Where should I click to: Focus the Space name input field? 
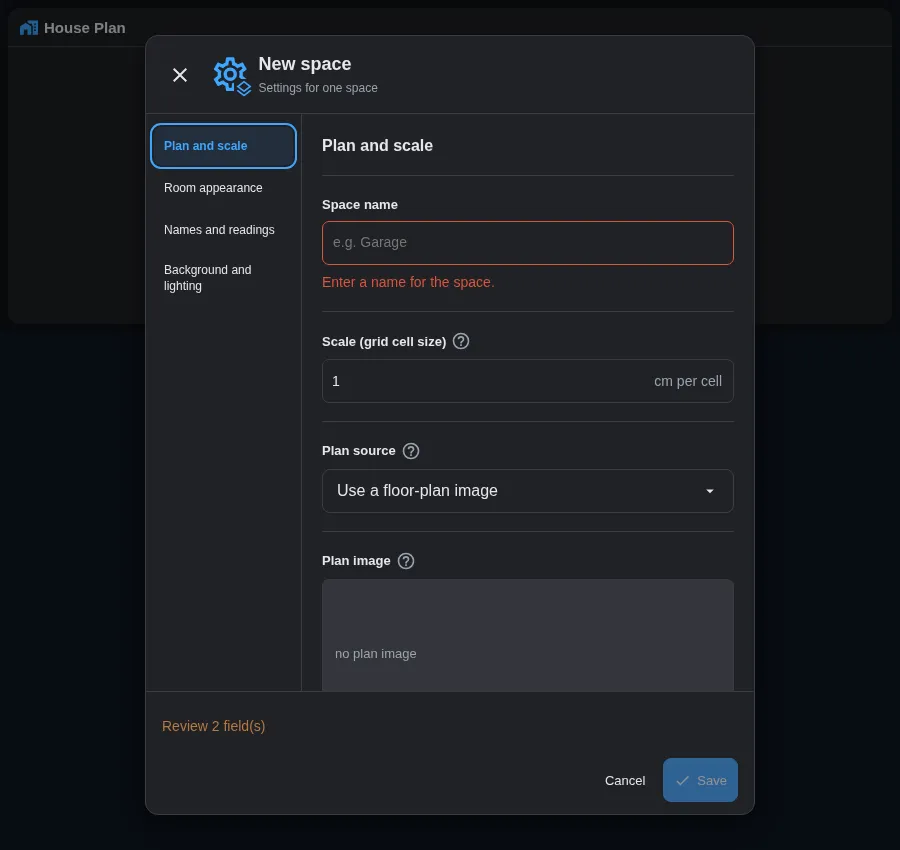point(527,243)
